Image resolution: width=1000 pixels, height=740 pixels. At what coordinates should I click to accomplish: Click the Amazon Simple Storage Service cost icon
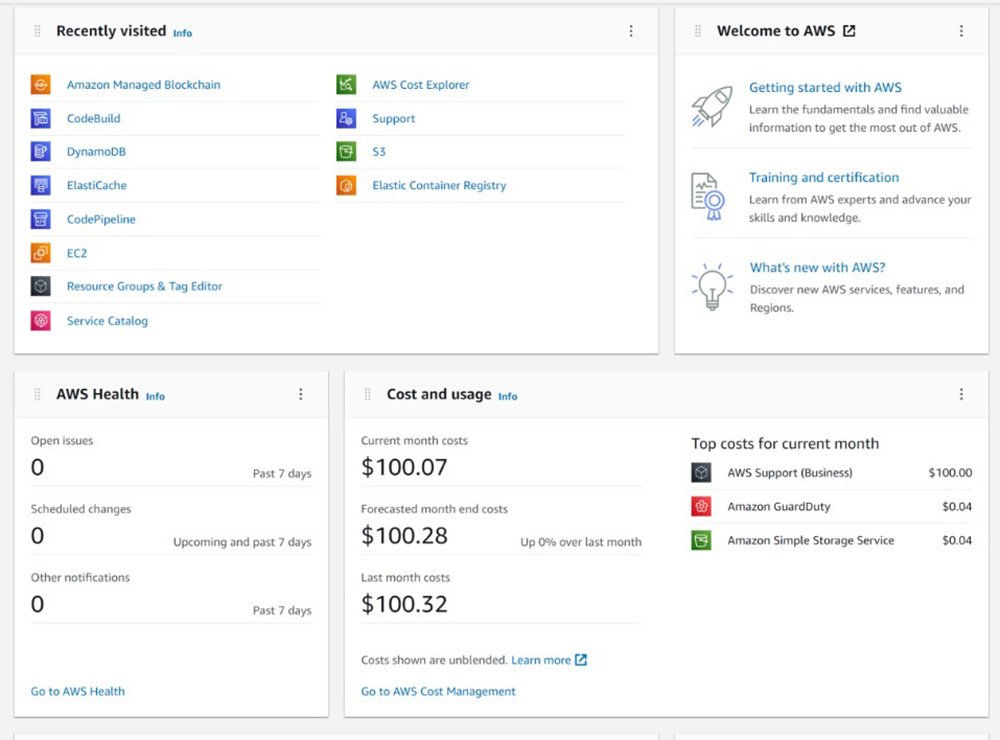702,540
